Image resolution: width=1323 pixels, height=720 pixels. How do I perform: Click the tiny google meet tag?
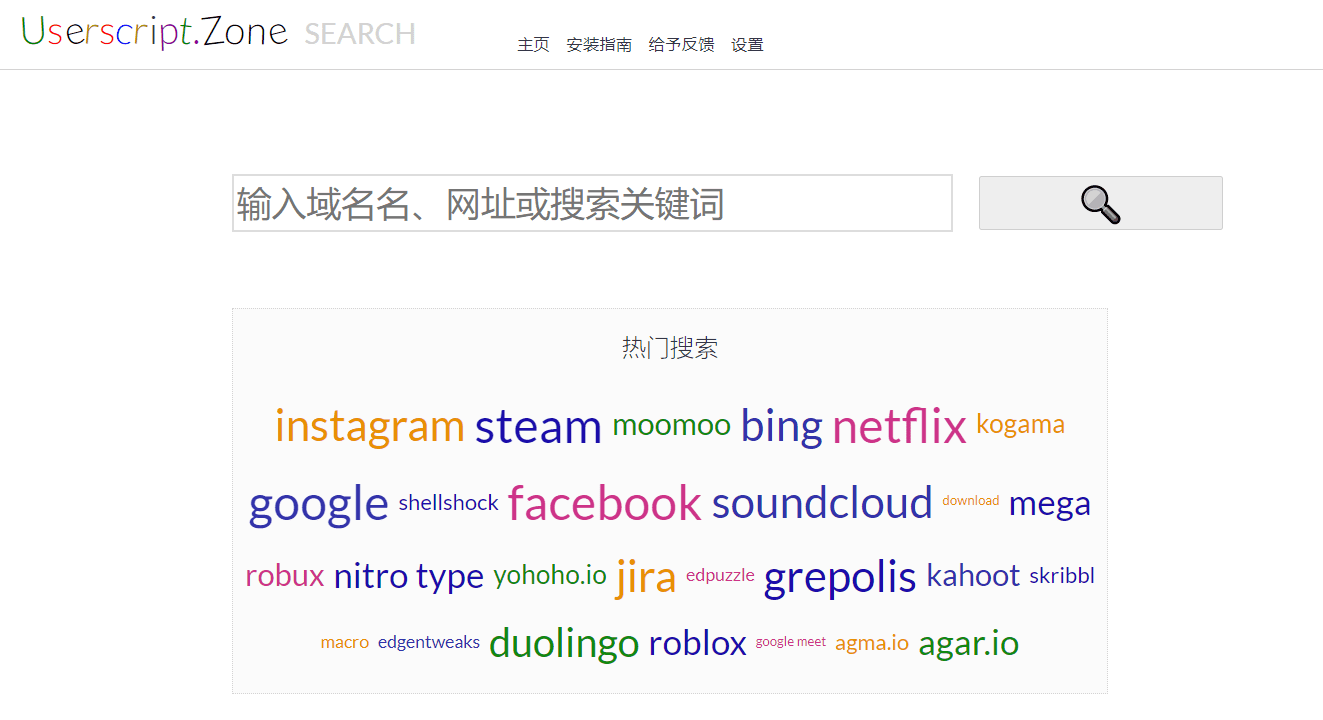point(790,642)
